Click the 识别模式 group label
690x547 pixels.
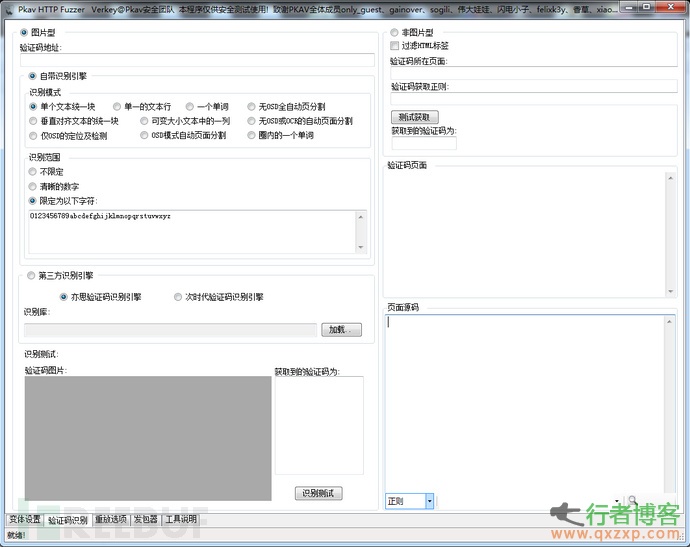[45, 92]
